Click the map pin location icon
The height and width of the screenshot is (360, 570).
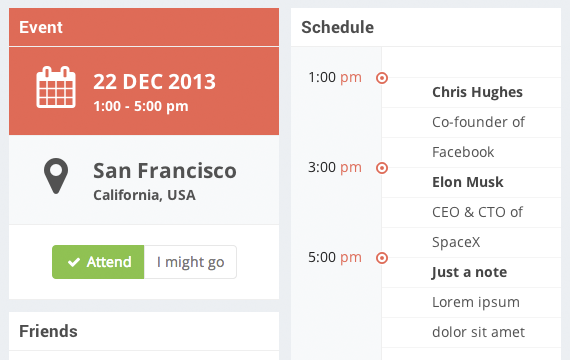(56, 176)
